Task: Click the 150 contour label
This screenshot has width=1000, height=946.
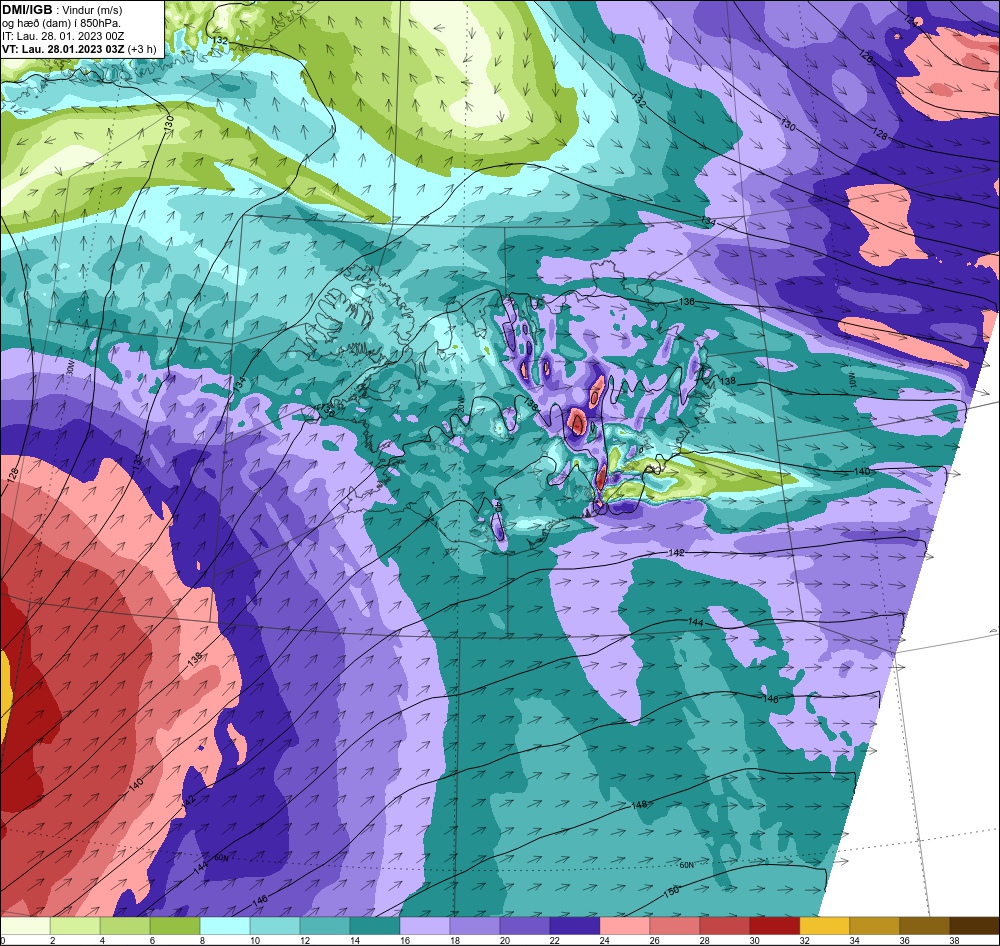Action: [671, 892]
